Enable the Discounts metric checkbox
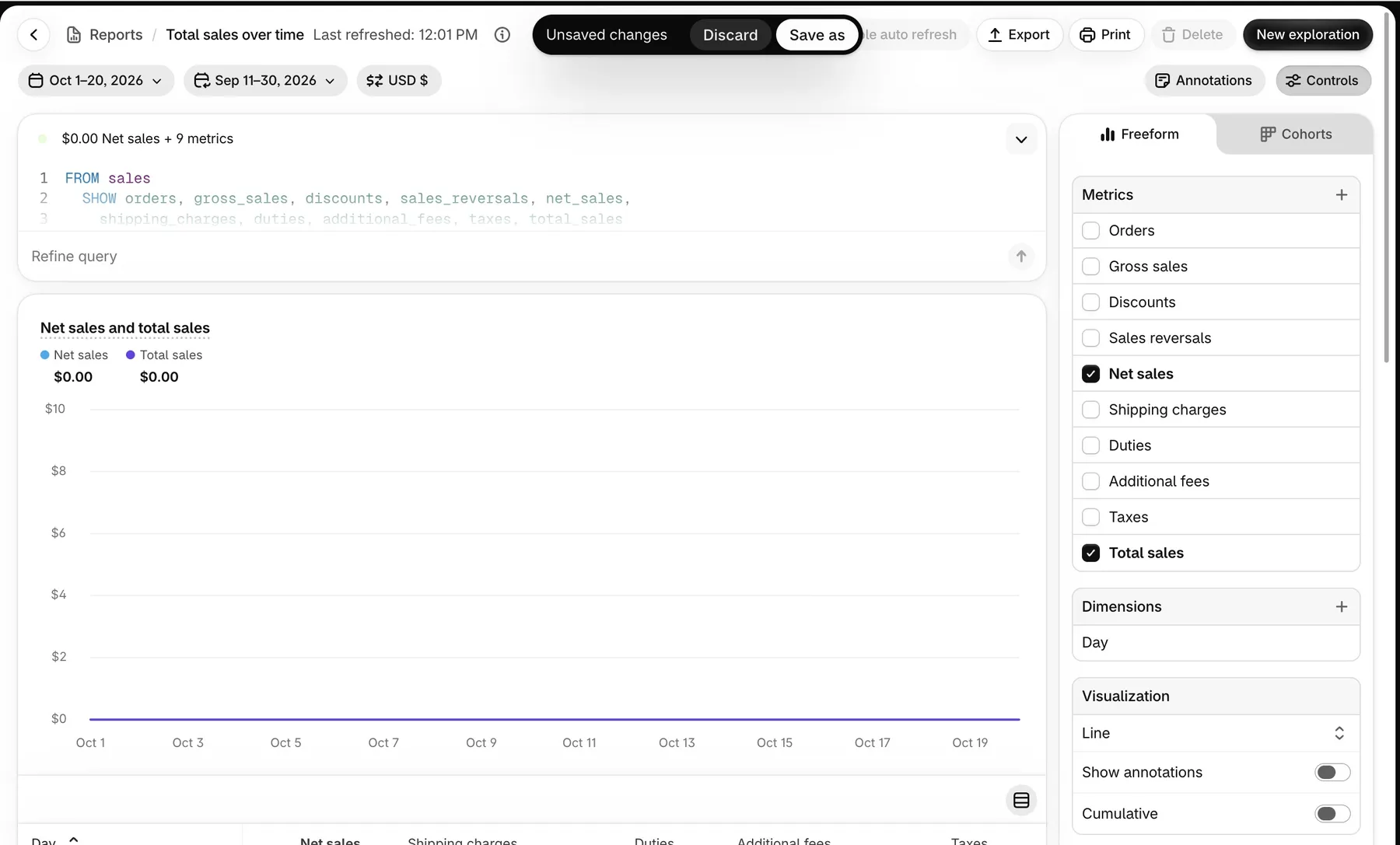 pos(1091,302)
